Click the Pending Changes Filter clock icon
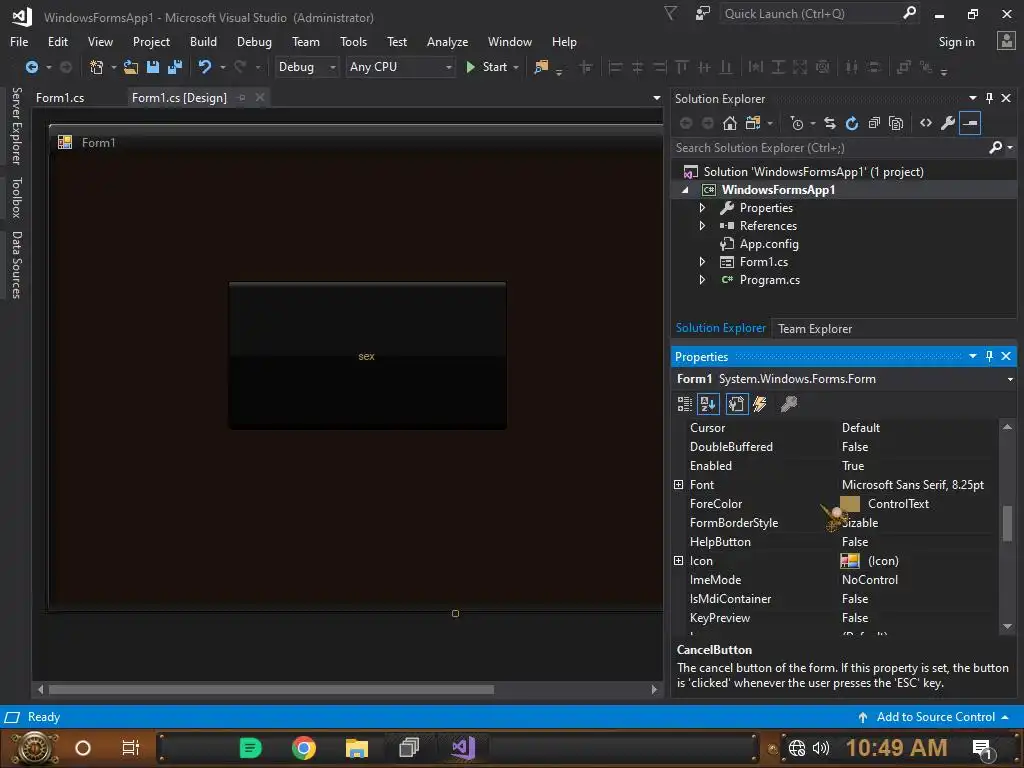 tap(797, 123)
